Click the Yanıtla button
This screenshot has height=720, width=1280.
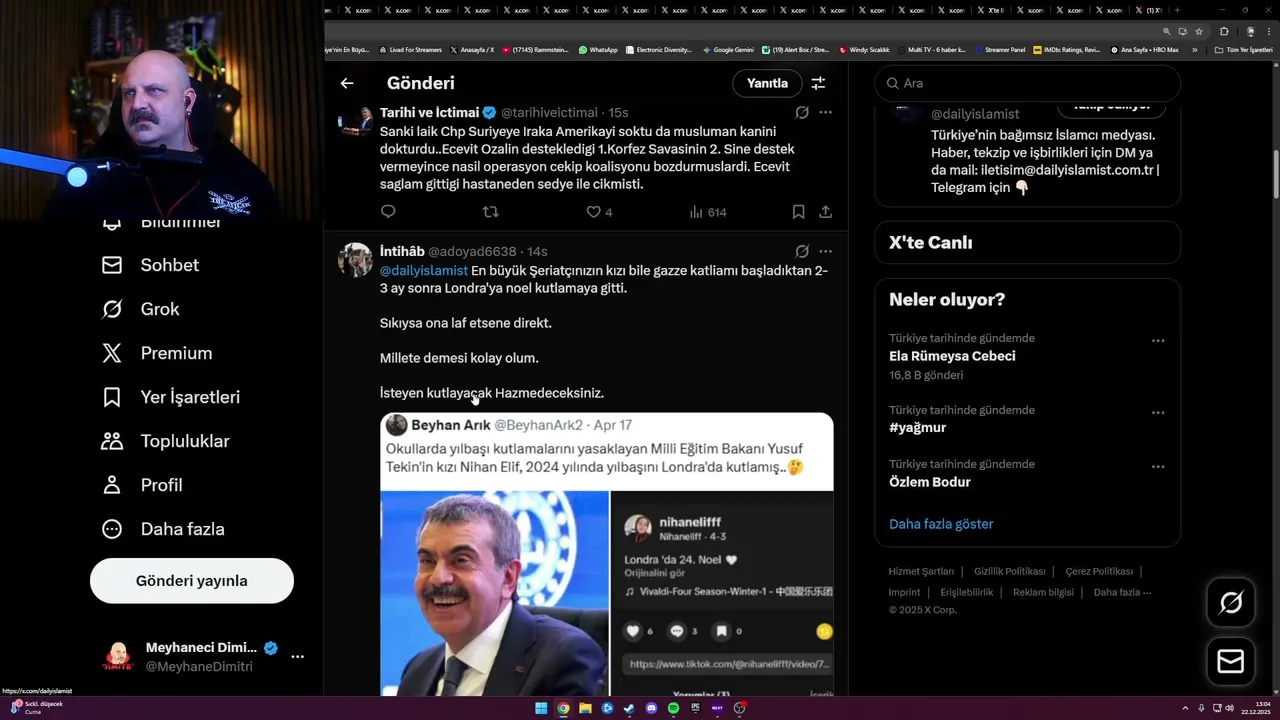(x=767, y=83)
